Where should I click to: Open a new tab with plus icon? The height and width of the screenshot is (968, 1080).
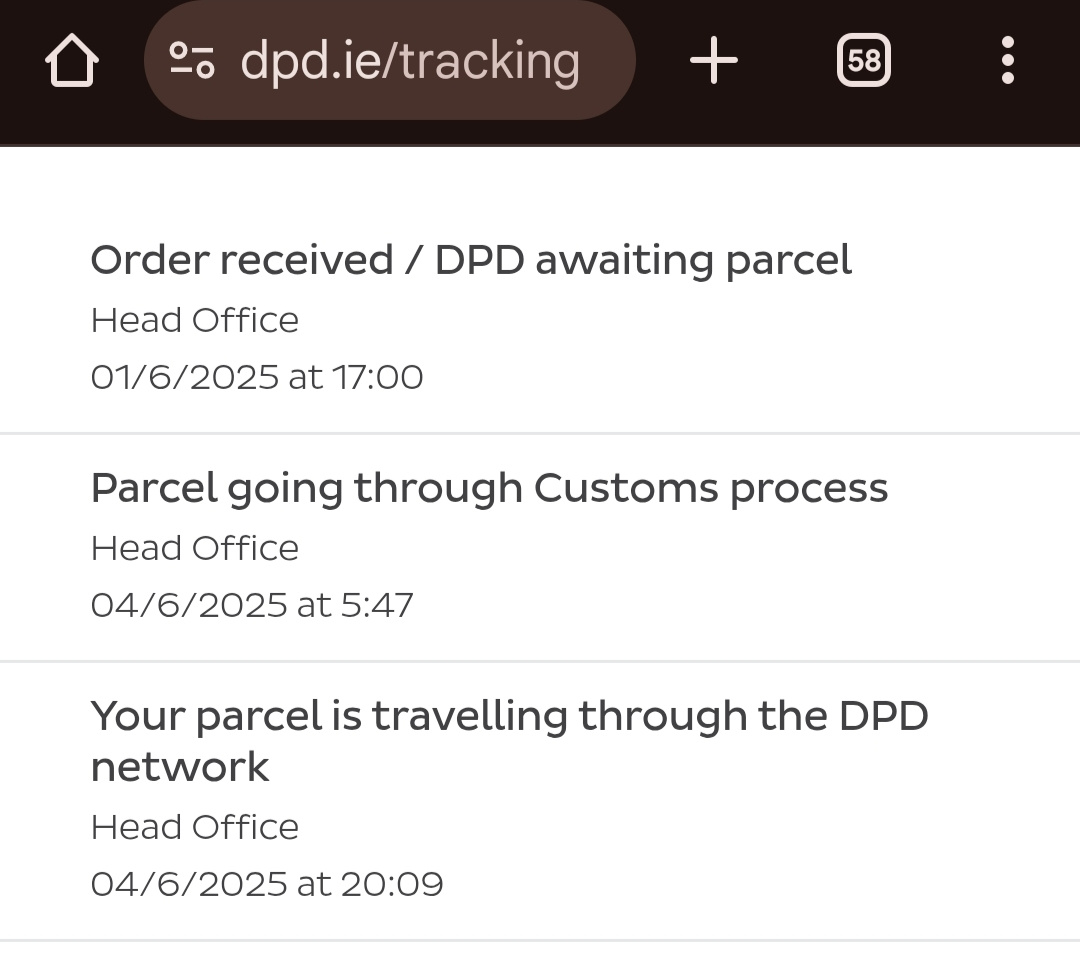(x=714, y=62)
